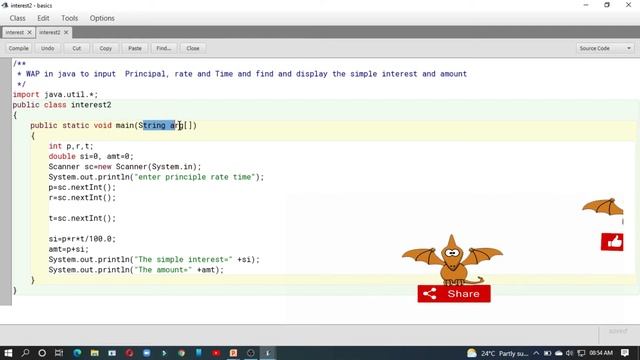The height and width of the screenshot is (360, 640).
Task: Click the active BlueJ taskbar icon
Action: [268, 353]
